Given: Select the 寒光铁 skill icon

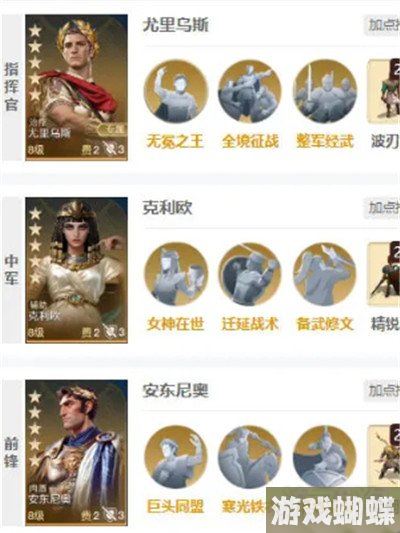Looking at the screenshot, I should click(250, 457).
